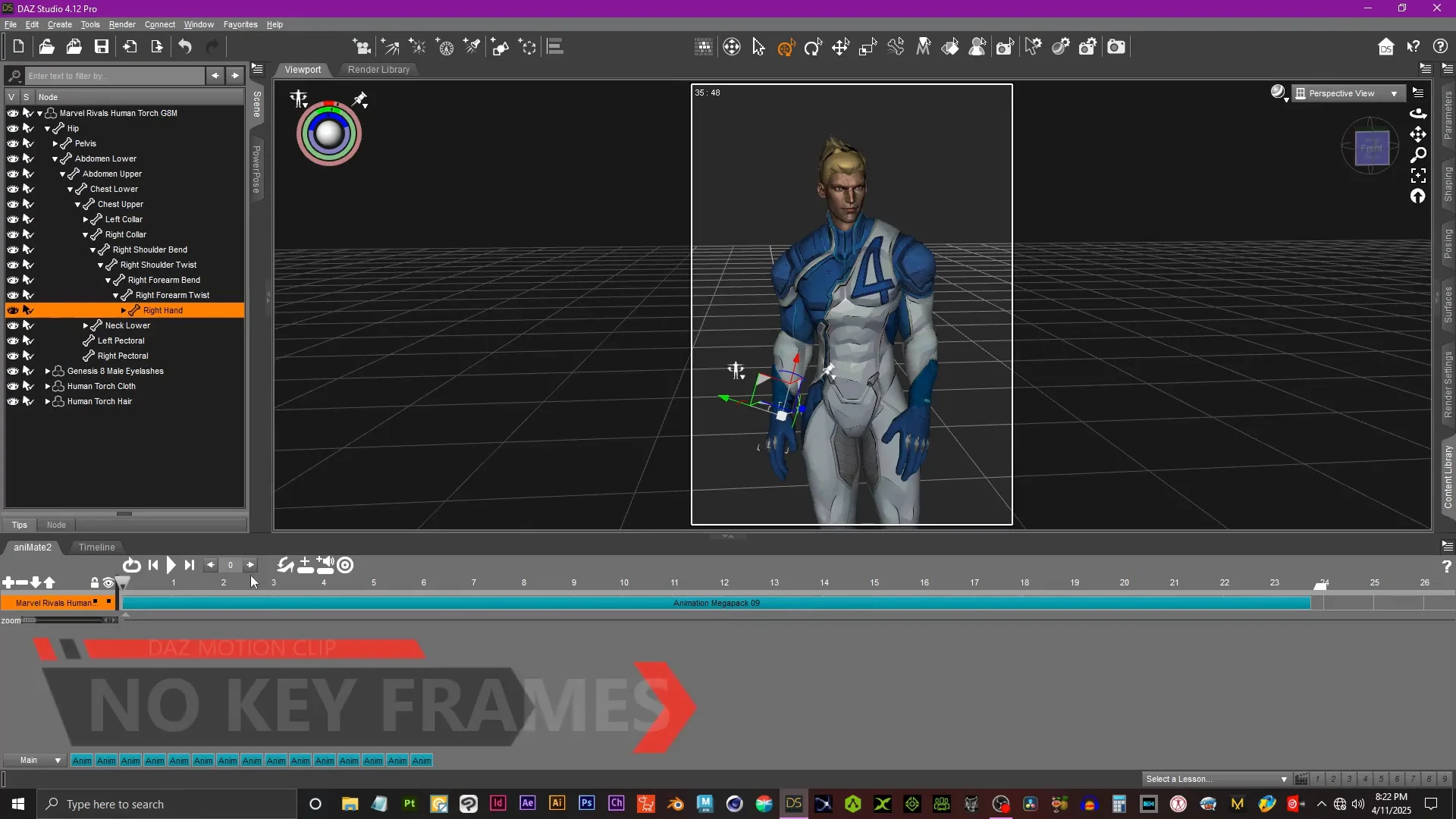Create a new scene file
The image size is (1456, 819).
[x=18, y=47]
